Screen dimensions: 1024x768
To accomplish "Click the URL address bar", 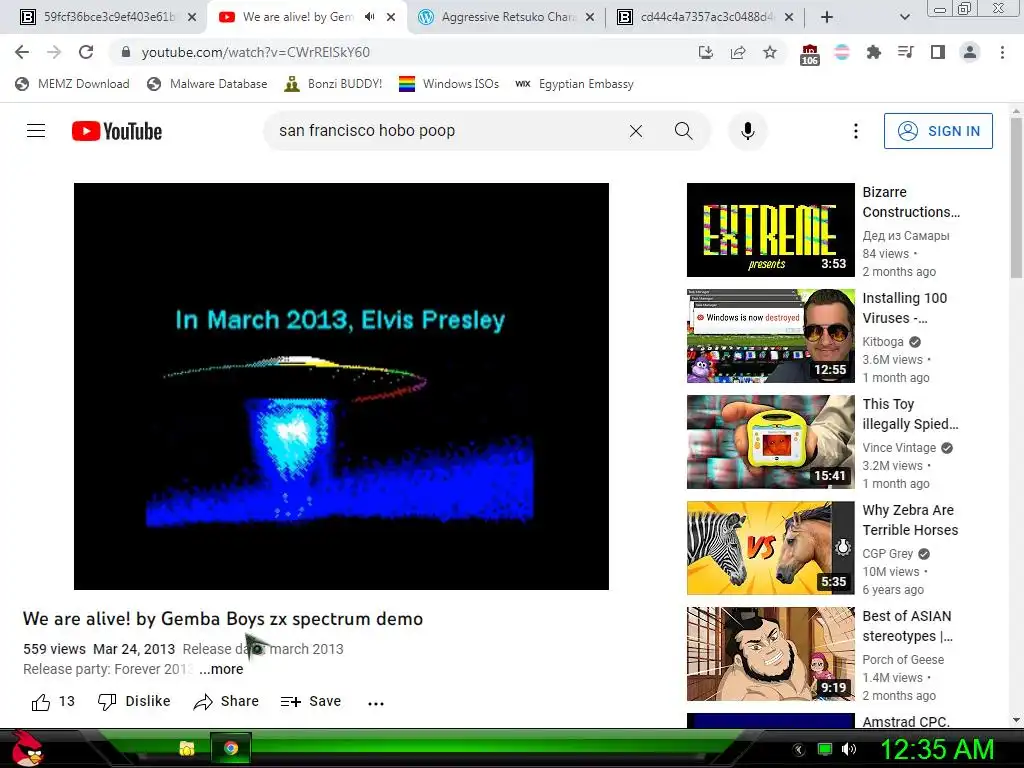I will point(405,52).
